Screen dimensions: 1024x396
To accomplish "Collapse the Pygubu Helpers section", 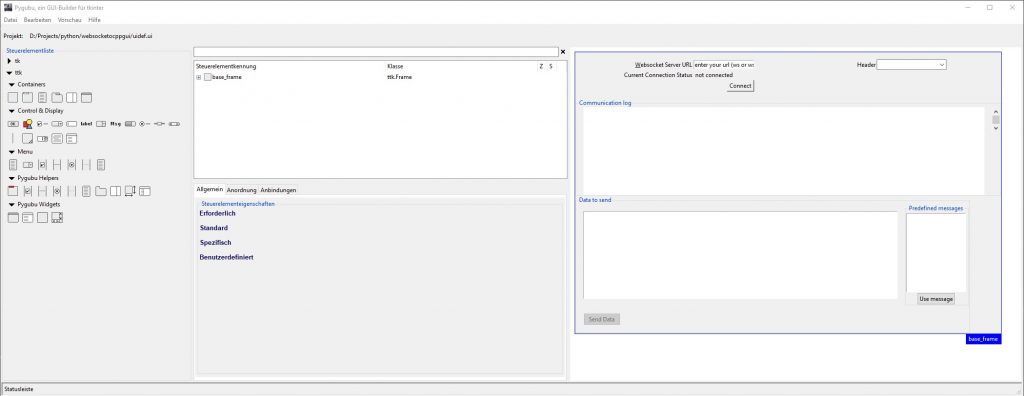I will pyautogui.click(x=12, y=178).
